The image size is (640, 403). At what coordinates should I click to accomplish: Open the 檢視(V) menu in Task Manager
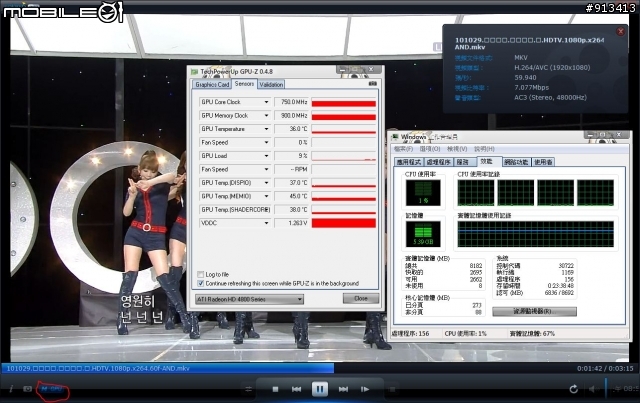coord(457,149)
